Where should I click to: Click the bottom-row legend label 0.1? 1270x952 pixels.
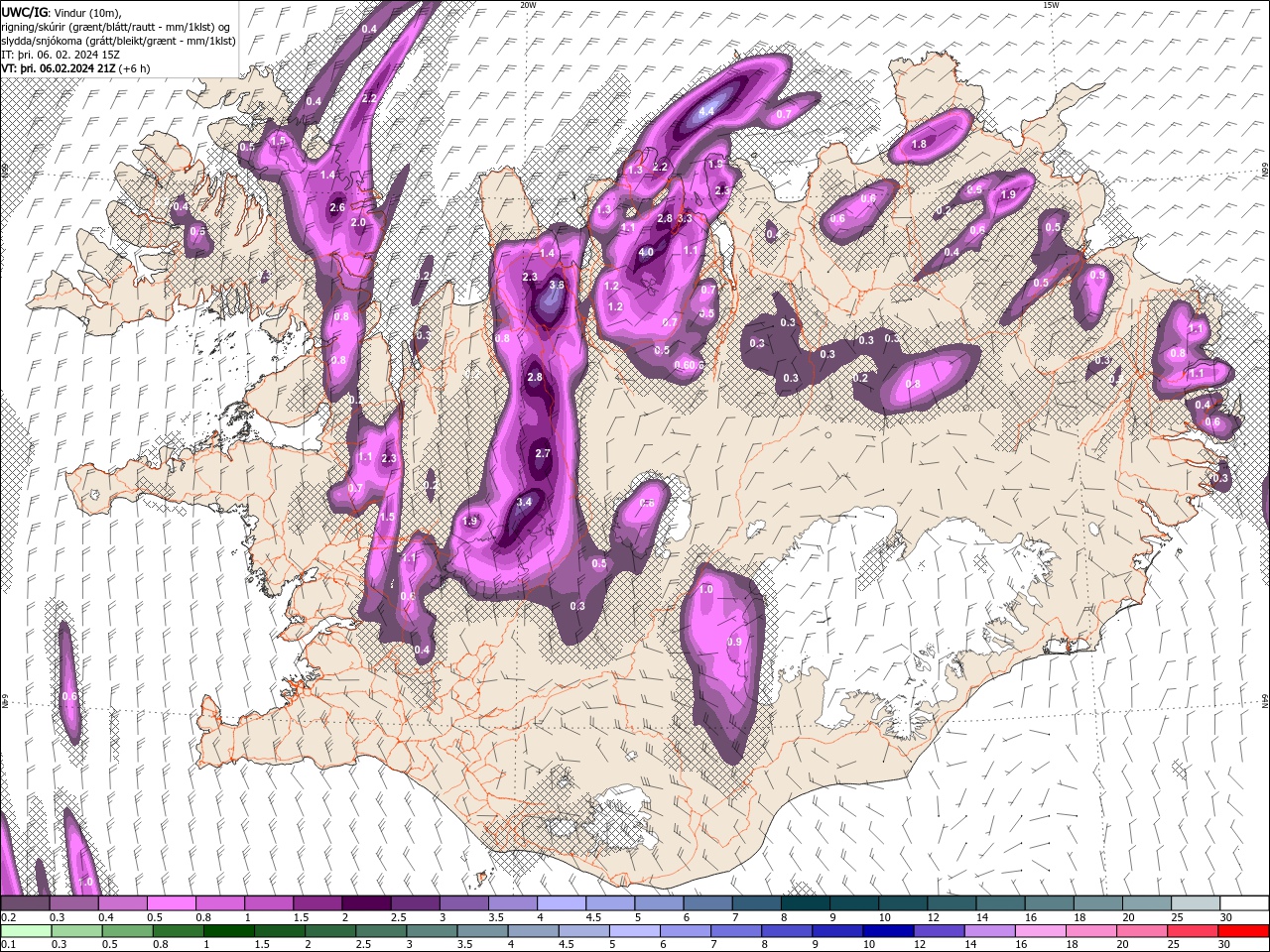(x=8, y=945)
